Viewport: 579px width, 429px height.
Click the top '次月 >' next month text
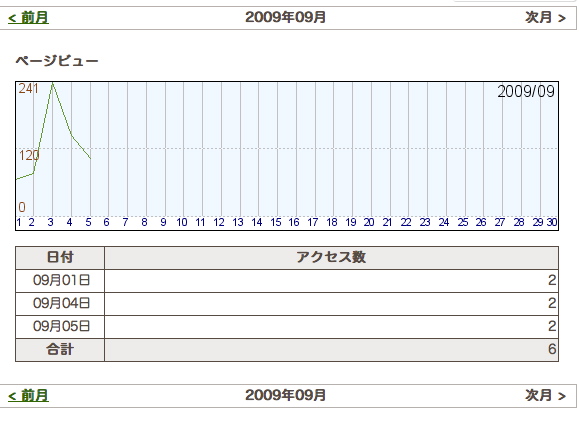[545, 17]
